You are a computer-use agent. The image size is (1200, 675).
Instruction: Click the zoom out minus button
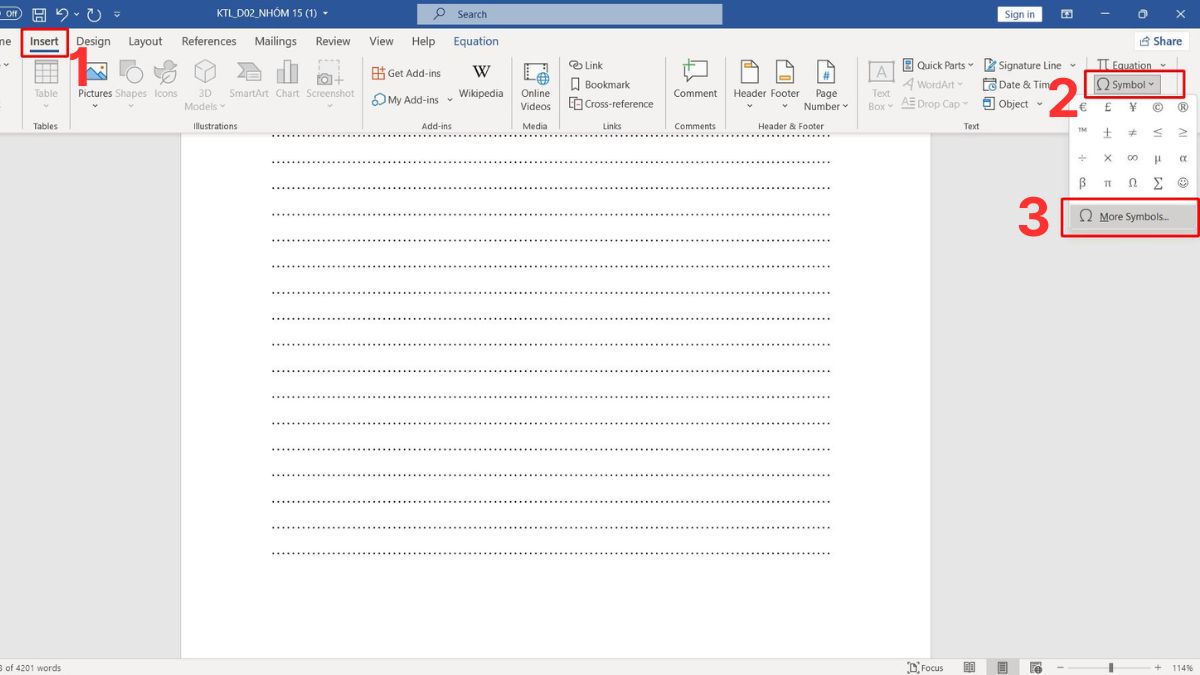[1059, 667]
